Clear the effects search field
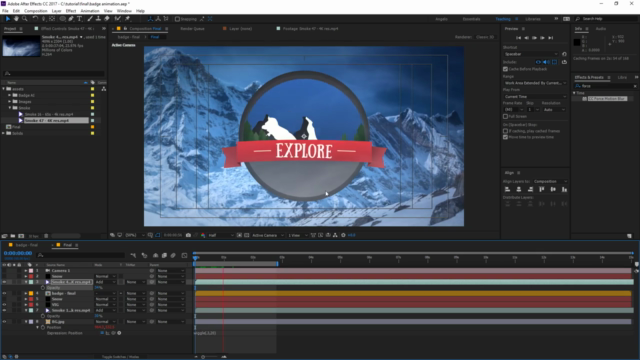This screenshot has height=360, width=640. (635, 86)
